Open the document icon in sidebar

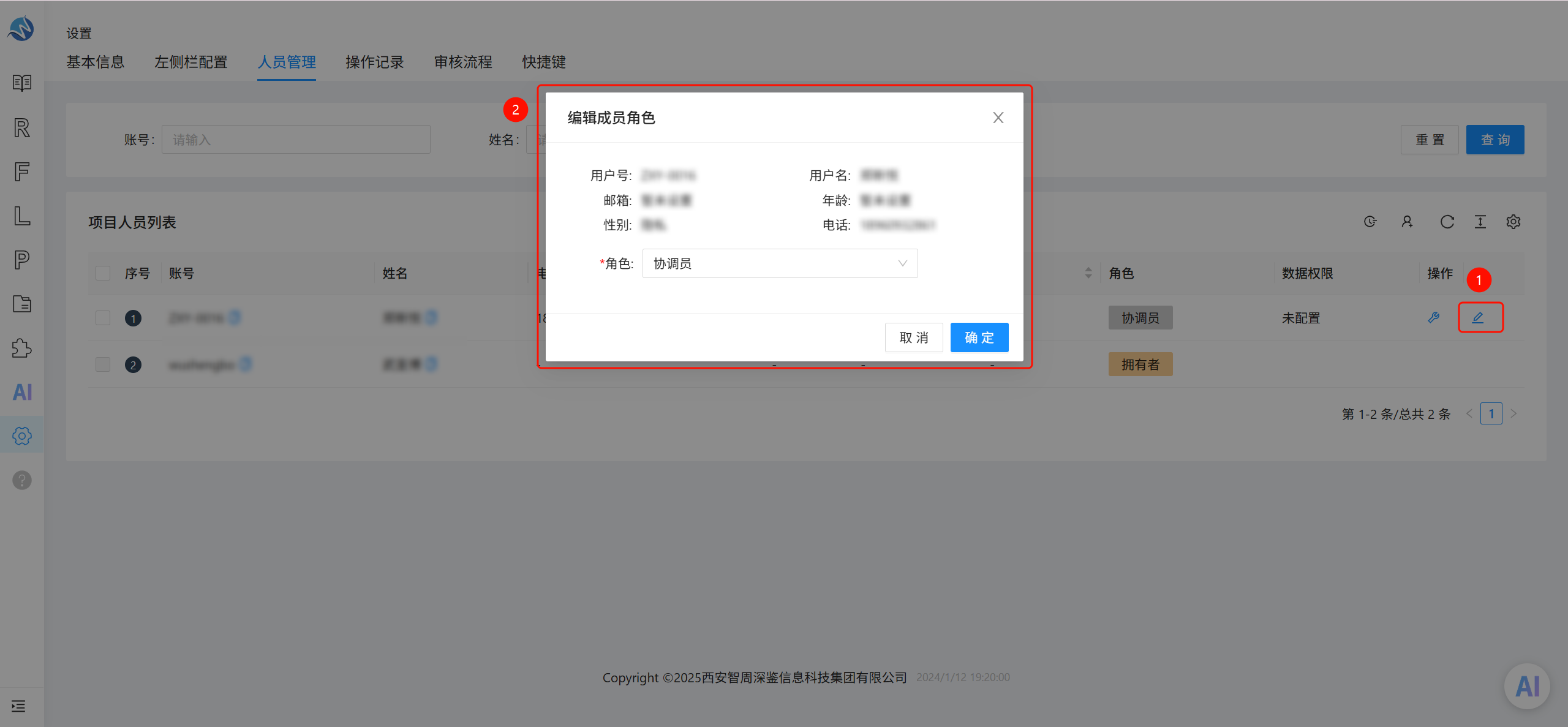tap(22, 304)
